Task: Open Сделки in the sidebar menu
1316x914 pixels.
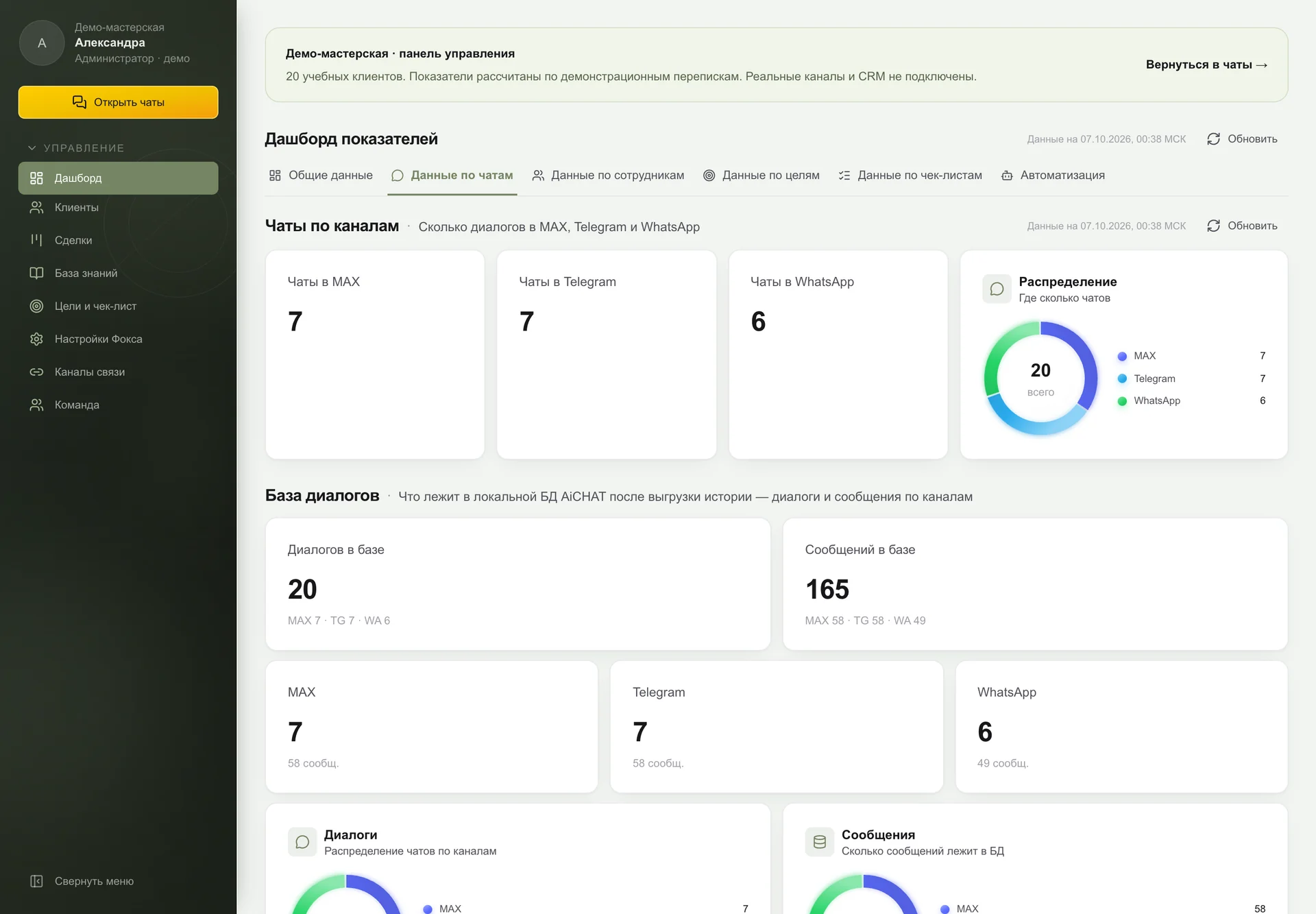Action: 119,240
